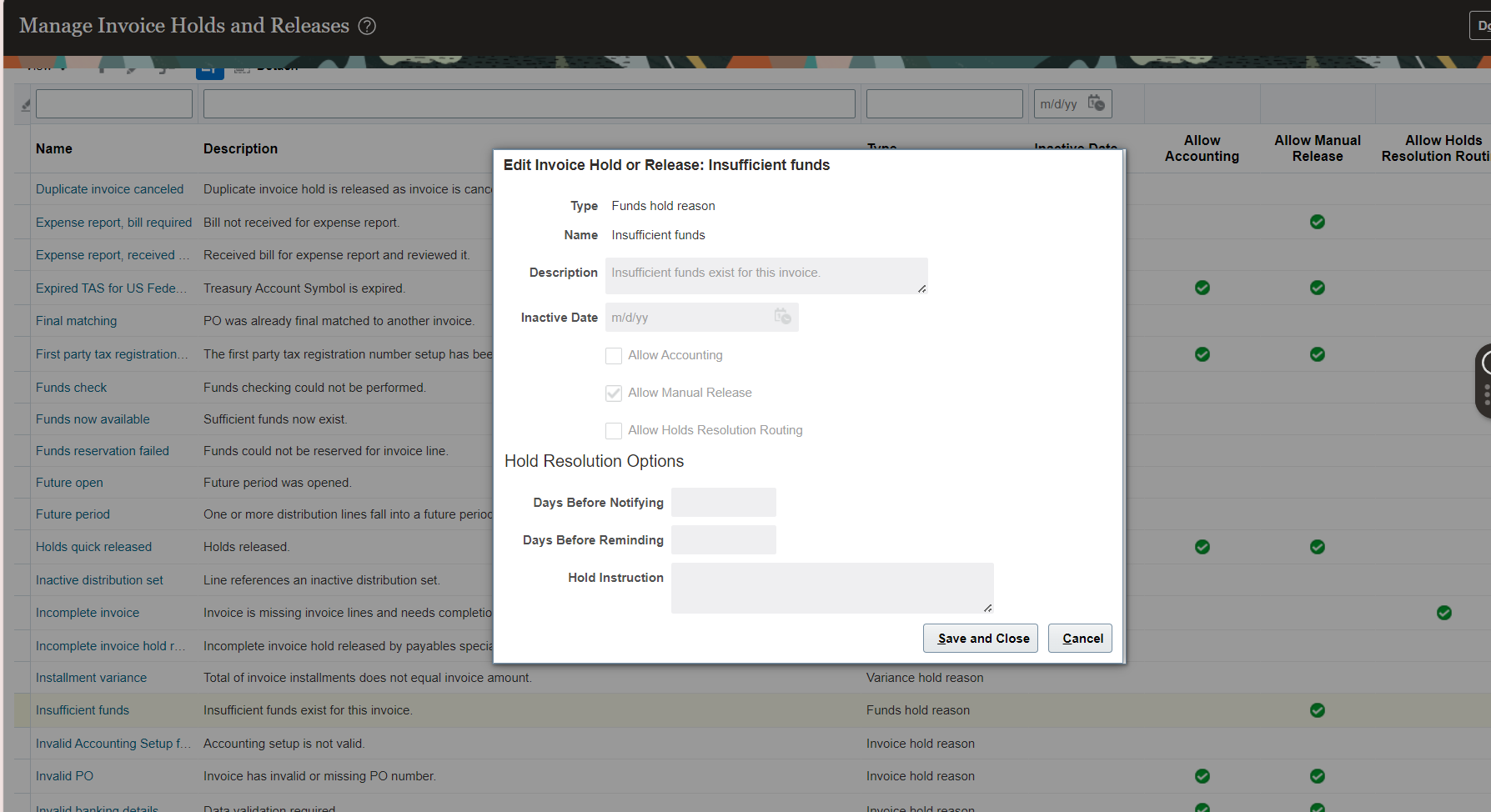1491x812 pixels.
Task: Click inside the Hold Instruction text area
Action: click(831, 587)
